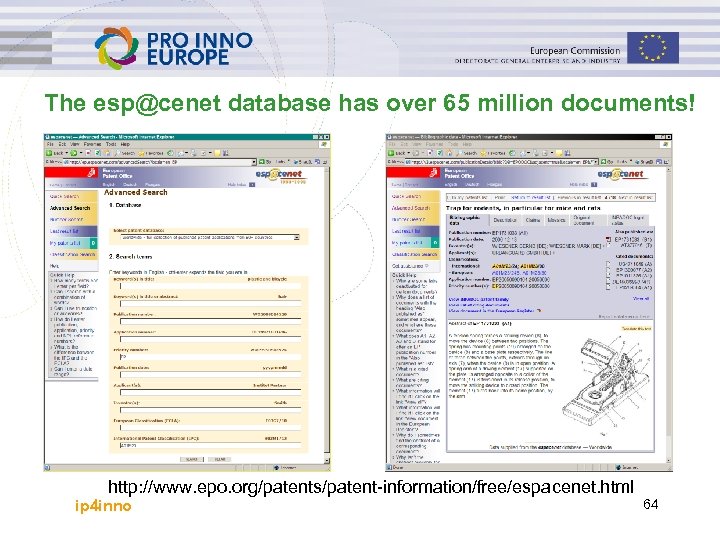Open Favorites menu in left browser

point(92,144)
